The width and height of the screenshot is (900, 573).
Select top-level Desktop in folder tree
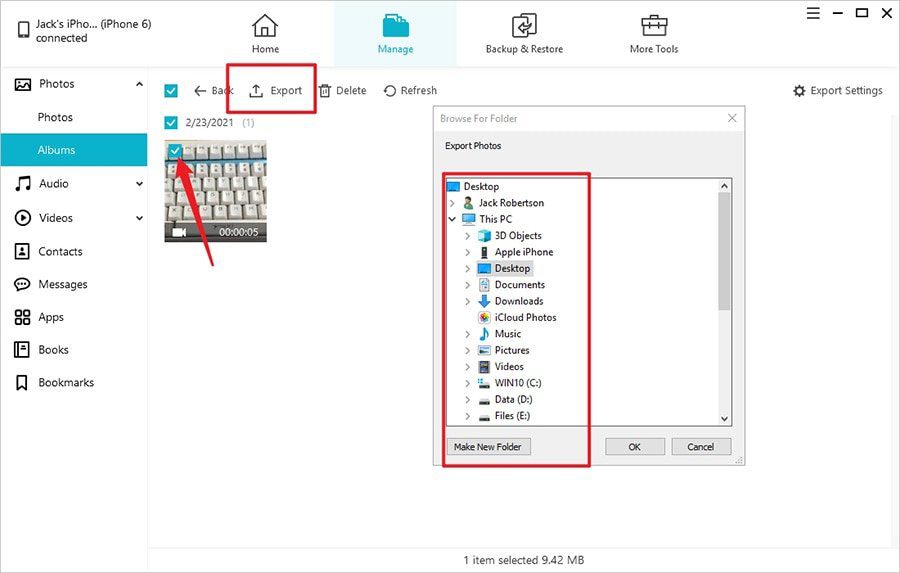point(481,187)
